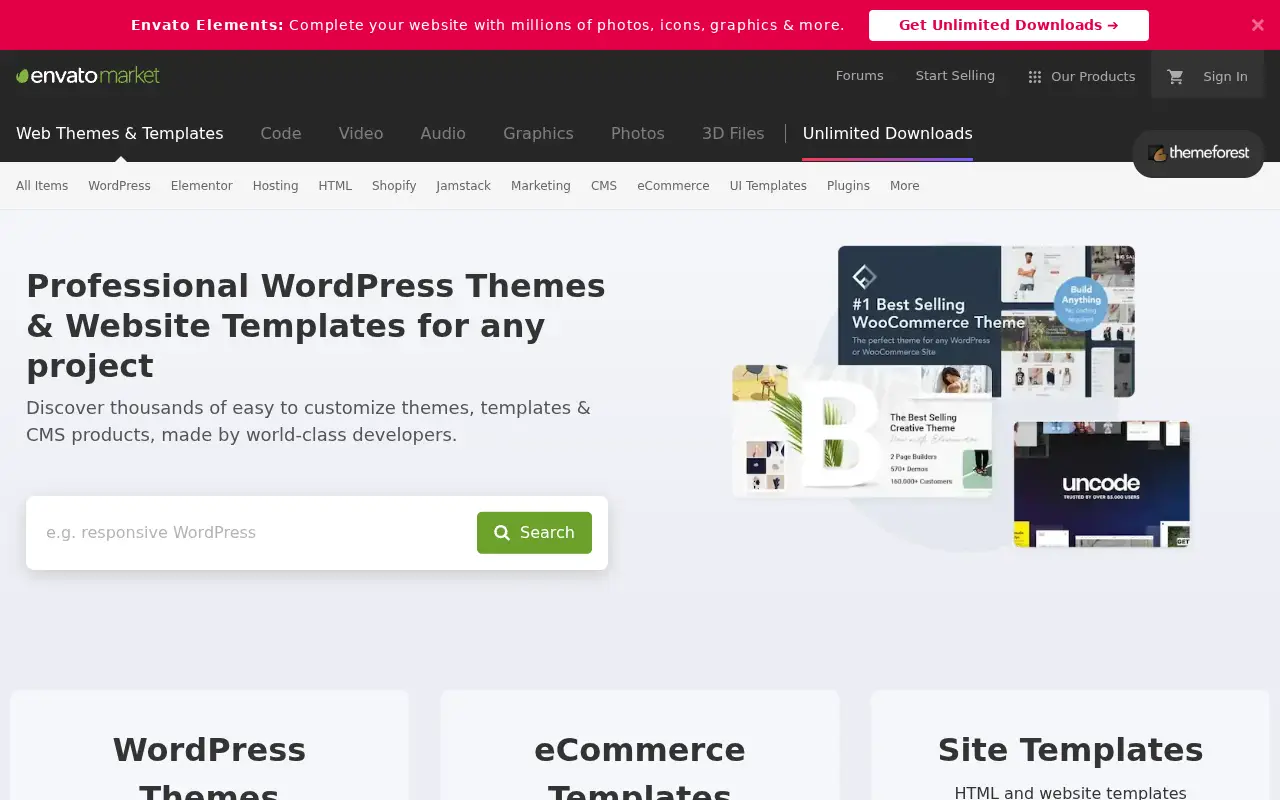Open the WordPress category menu
The width and height of the screenshot is (1280, 800).
click(119, 186)
